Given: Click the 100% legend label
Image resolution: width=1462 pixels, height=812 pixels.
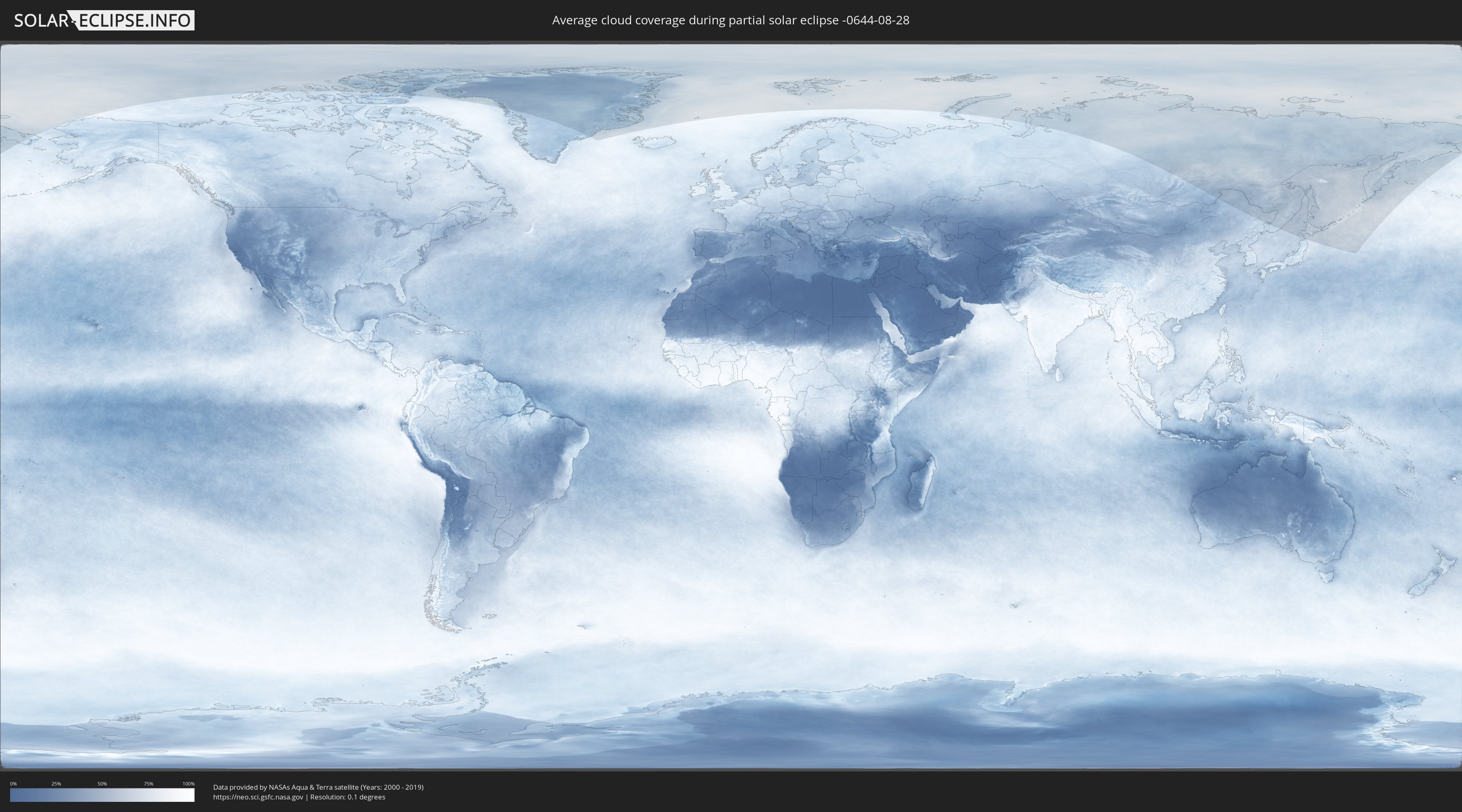Looking at the screenshot, I should click(x=188, y=784).
